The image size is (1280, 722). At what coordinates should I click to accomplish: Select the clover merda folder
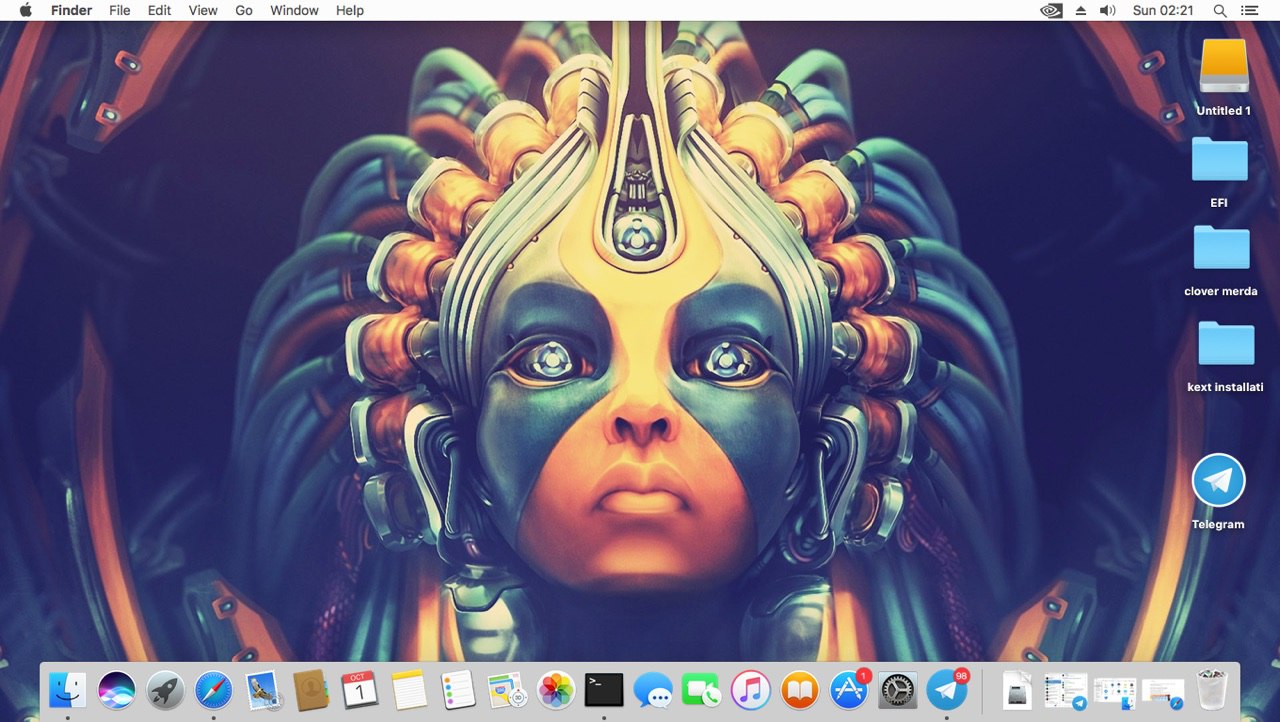[x=1221, y=260]
